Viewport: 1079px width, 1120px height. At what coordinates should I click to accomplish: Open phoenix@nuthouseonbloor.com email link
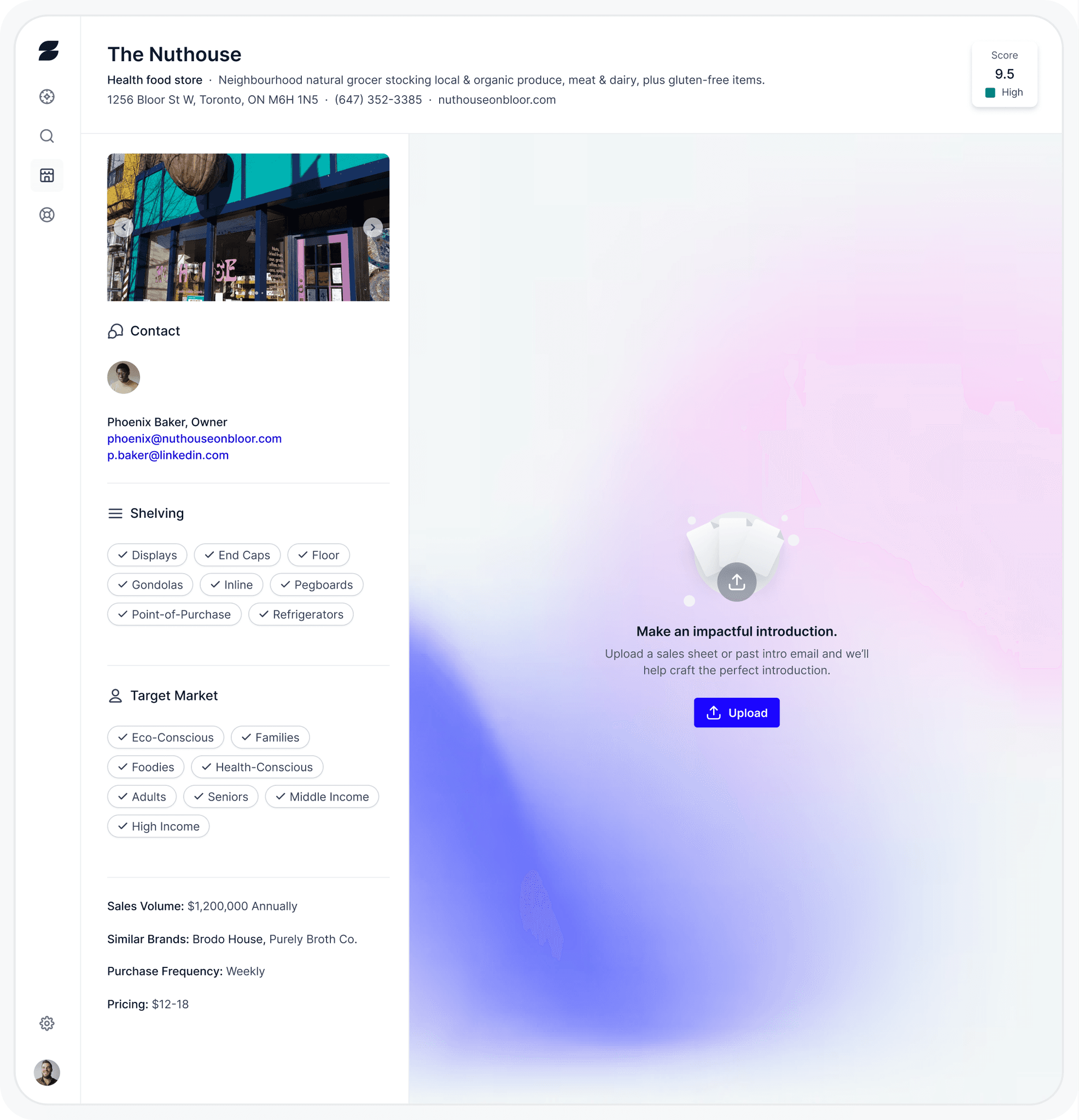point(193,438)
